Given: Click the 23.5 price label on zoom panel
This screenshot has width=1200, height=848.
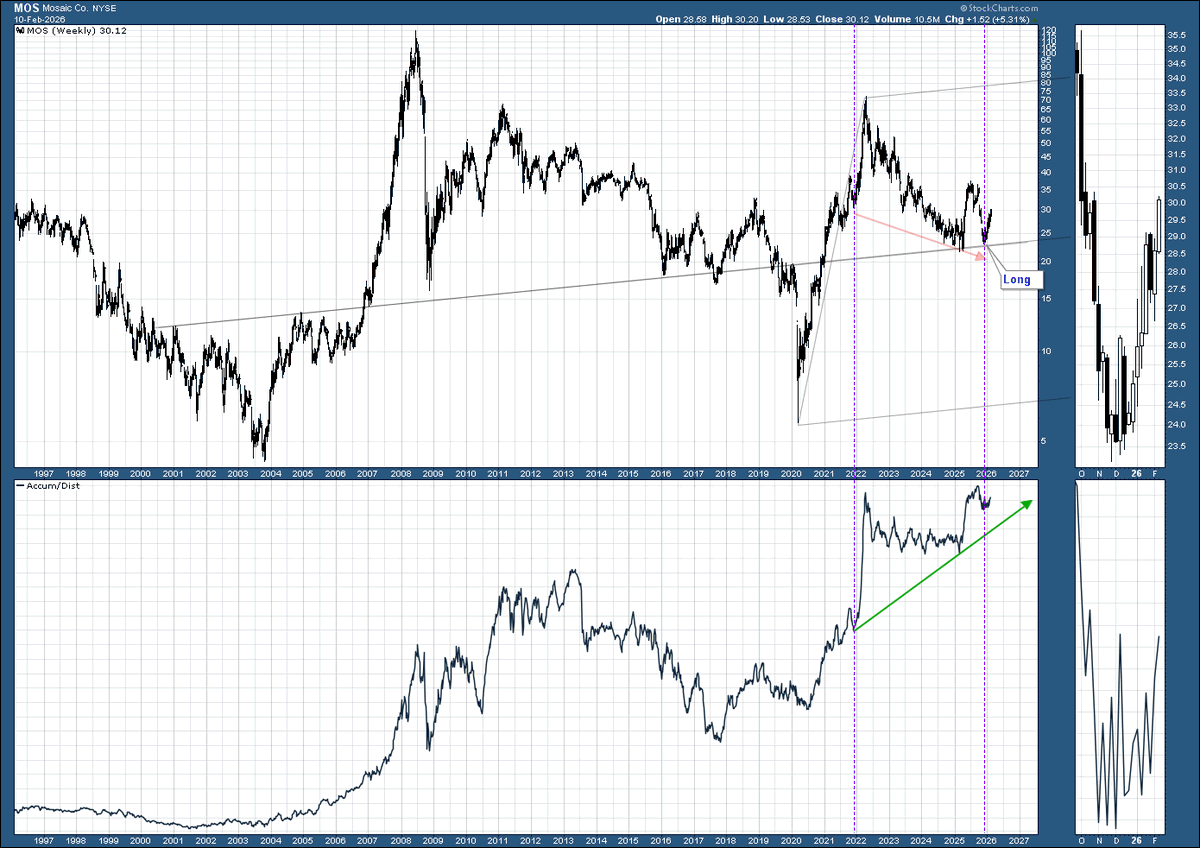Looking at the screenshot, I should click(x=1175, y=446).
